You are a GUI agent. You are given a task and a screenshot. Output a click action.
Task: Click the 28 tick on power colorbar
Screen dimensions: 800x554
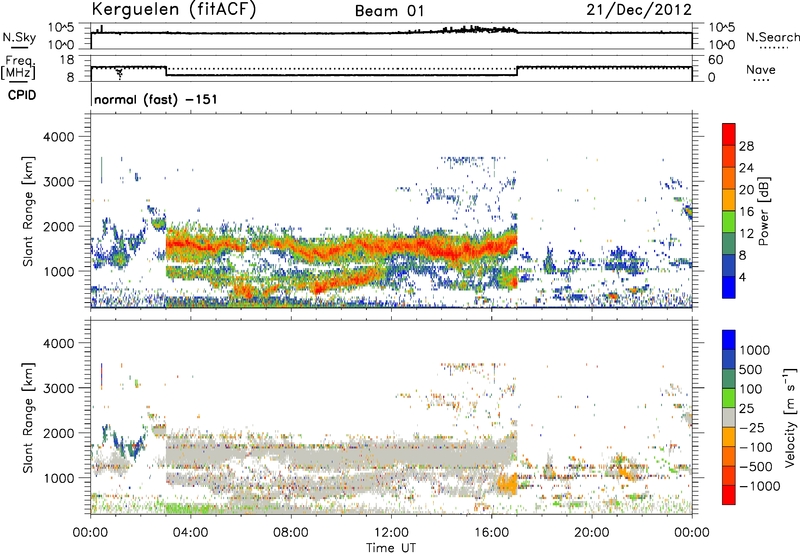[x=746, y=146]
